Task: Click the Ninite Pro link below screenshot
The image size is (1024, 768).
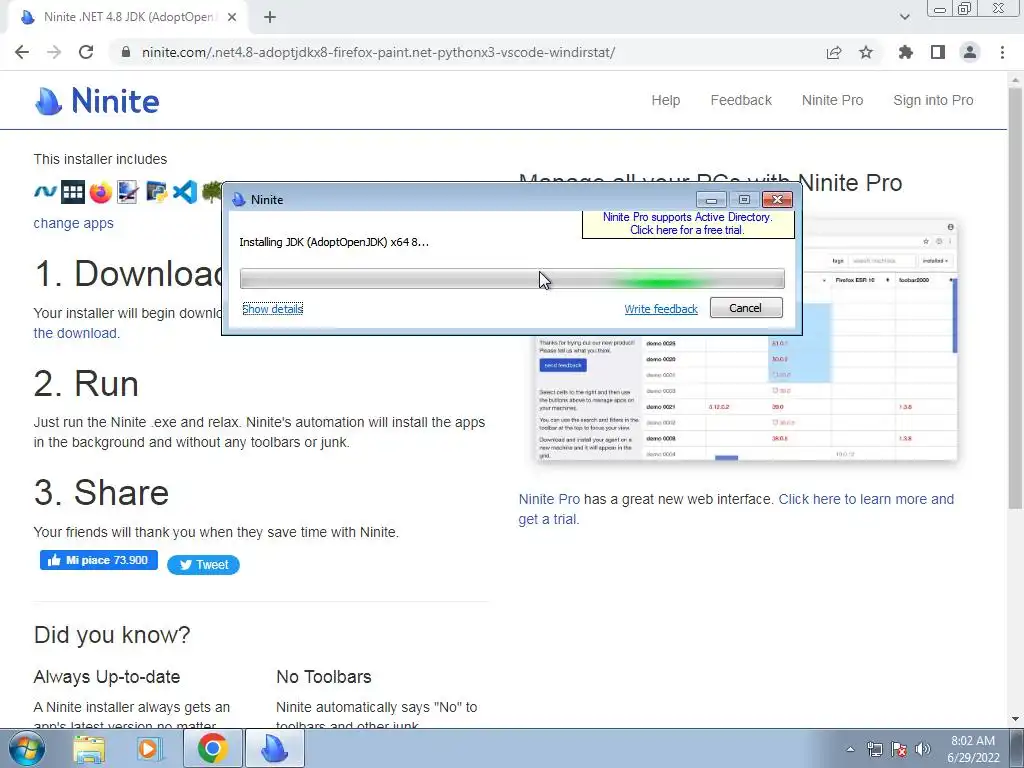Action: 549,499
